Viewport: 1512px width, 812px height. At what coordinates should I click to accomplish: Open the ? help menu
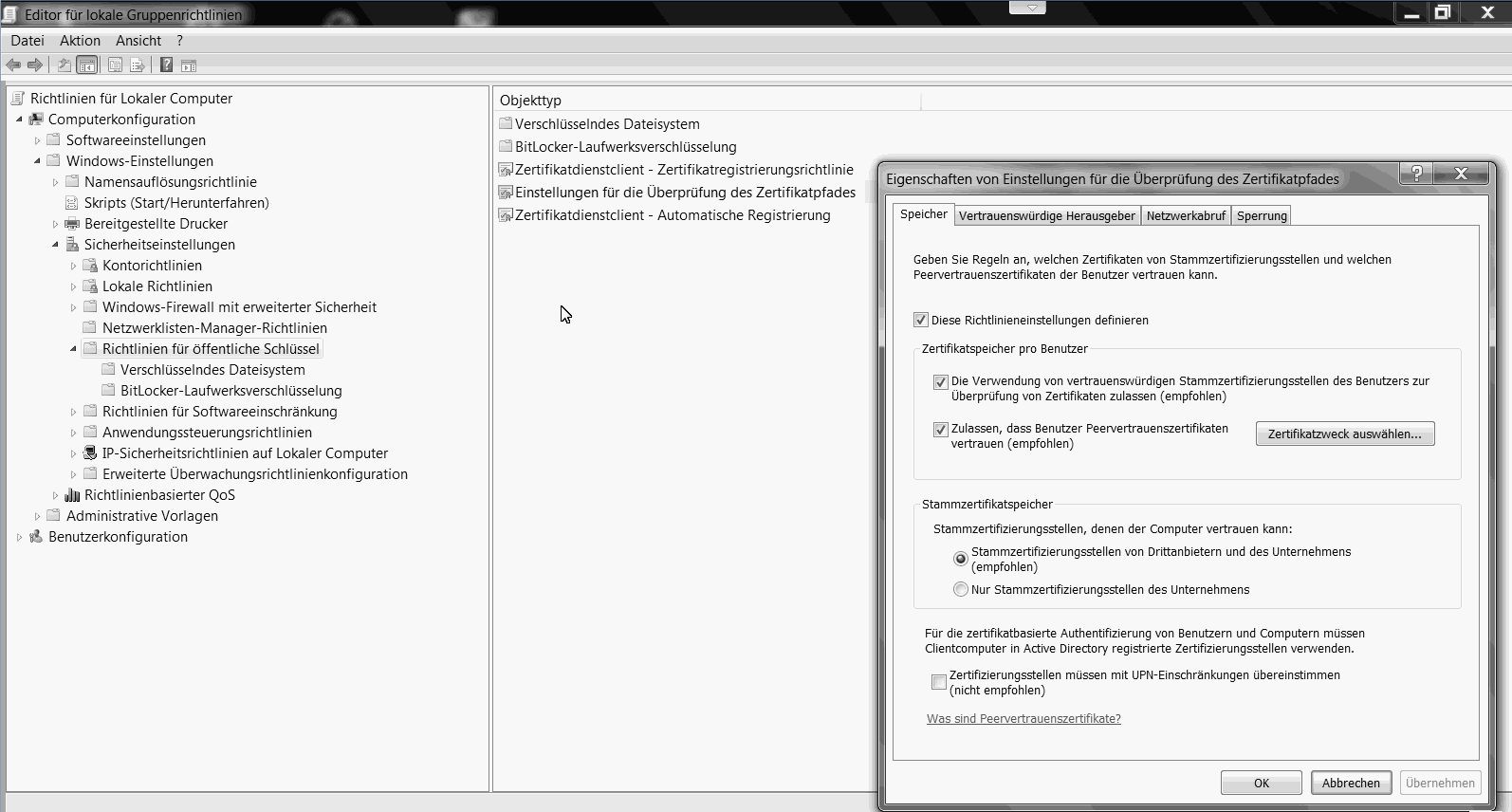(179, 41)
